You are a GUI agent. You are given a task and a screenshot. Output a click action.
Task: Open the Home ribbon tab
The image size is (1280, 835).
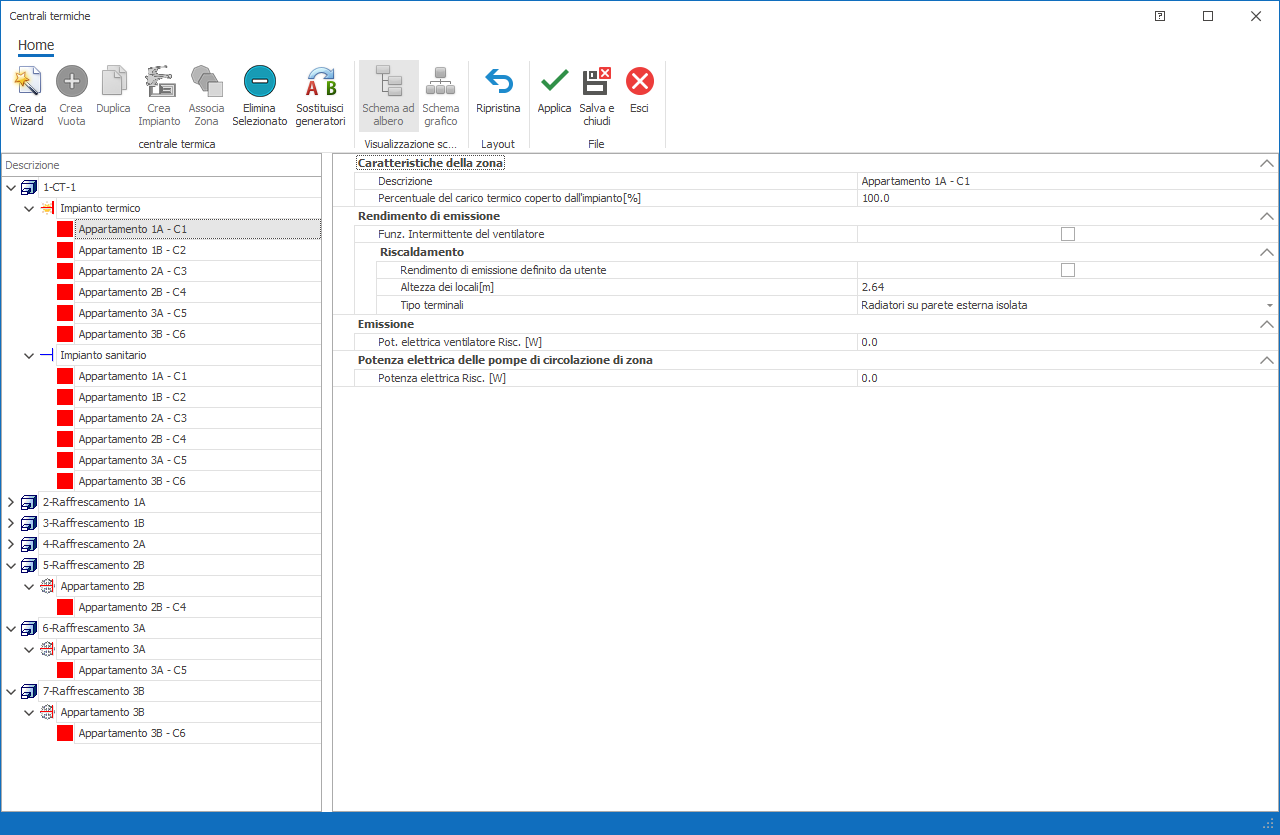36,45
